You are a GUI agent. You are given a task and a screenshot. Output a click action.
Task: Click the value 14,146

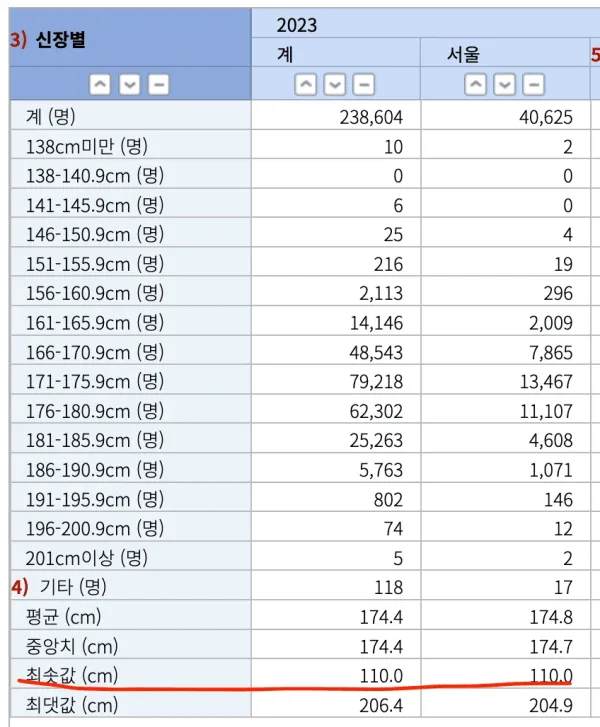click(376, 323)
